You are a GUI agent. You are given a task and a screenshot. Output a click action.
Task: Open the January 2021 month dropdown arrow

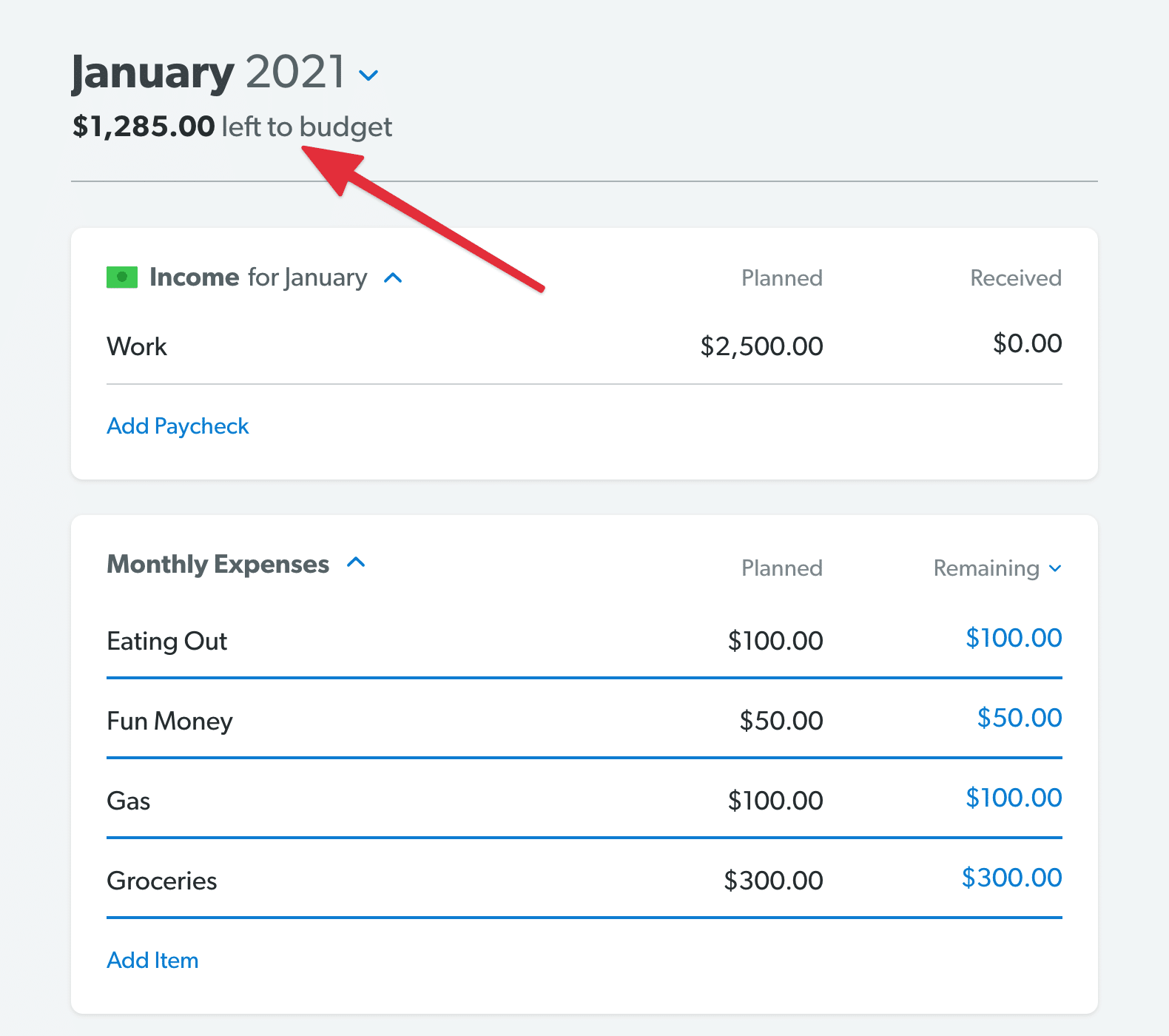[x=368, y=75]
